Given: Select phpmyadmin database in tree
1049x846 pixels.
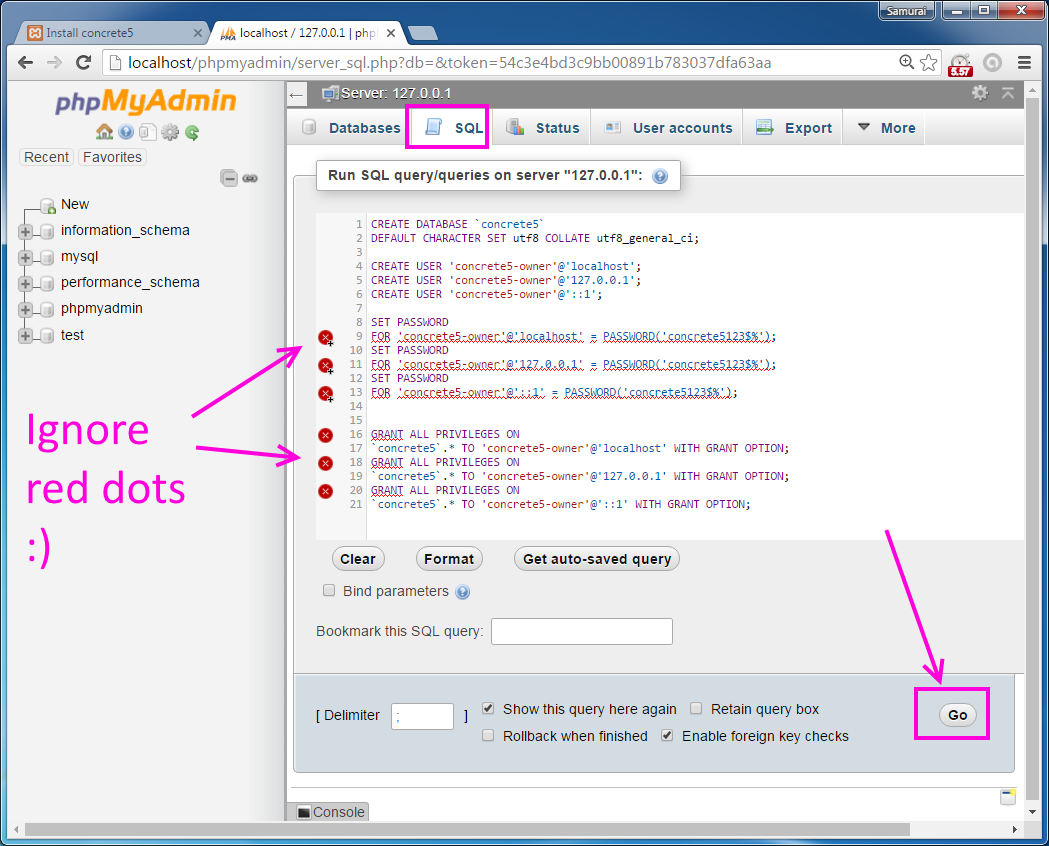Looking at the screenshot, I should coord(102,308).
